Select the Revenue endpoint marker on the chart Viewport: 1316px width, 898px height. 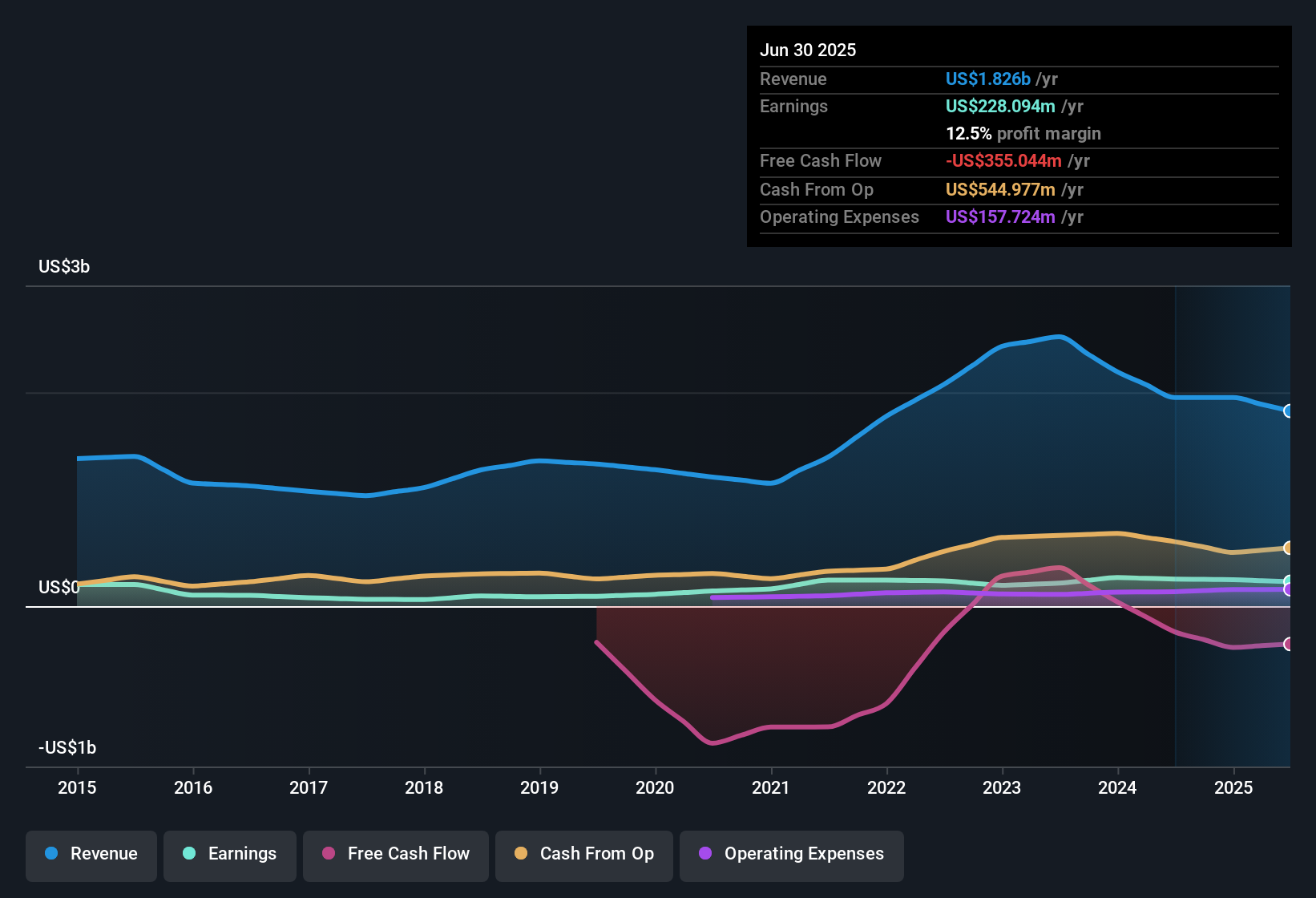[1289, 411]
